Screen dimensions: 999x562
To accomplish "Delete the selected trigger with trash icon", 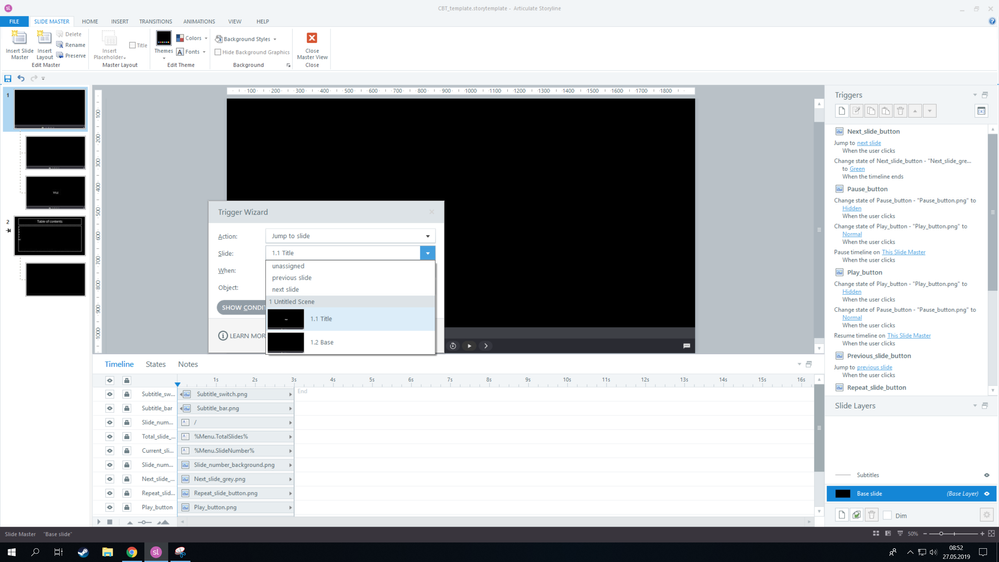I will pos(900,111).
